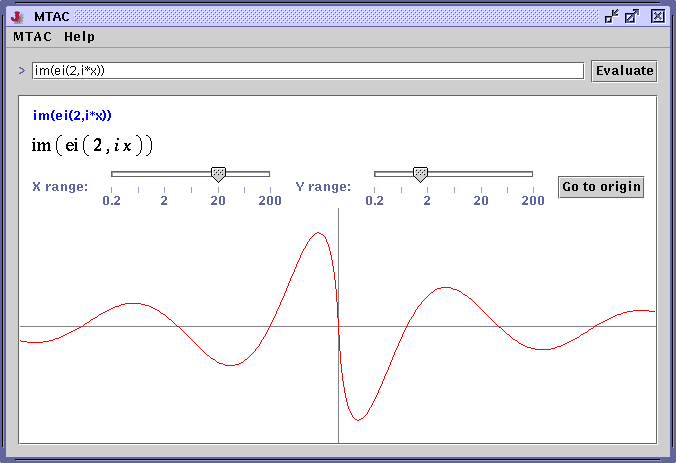This screenshot has width=676, height=463.
Task: Click the Go to origin button
Action: [x=601, y=187]
